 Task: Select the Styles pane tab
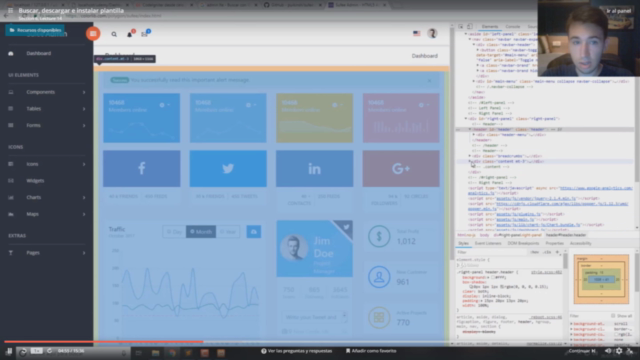point(463,243)
